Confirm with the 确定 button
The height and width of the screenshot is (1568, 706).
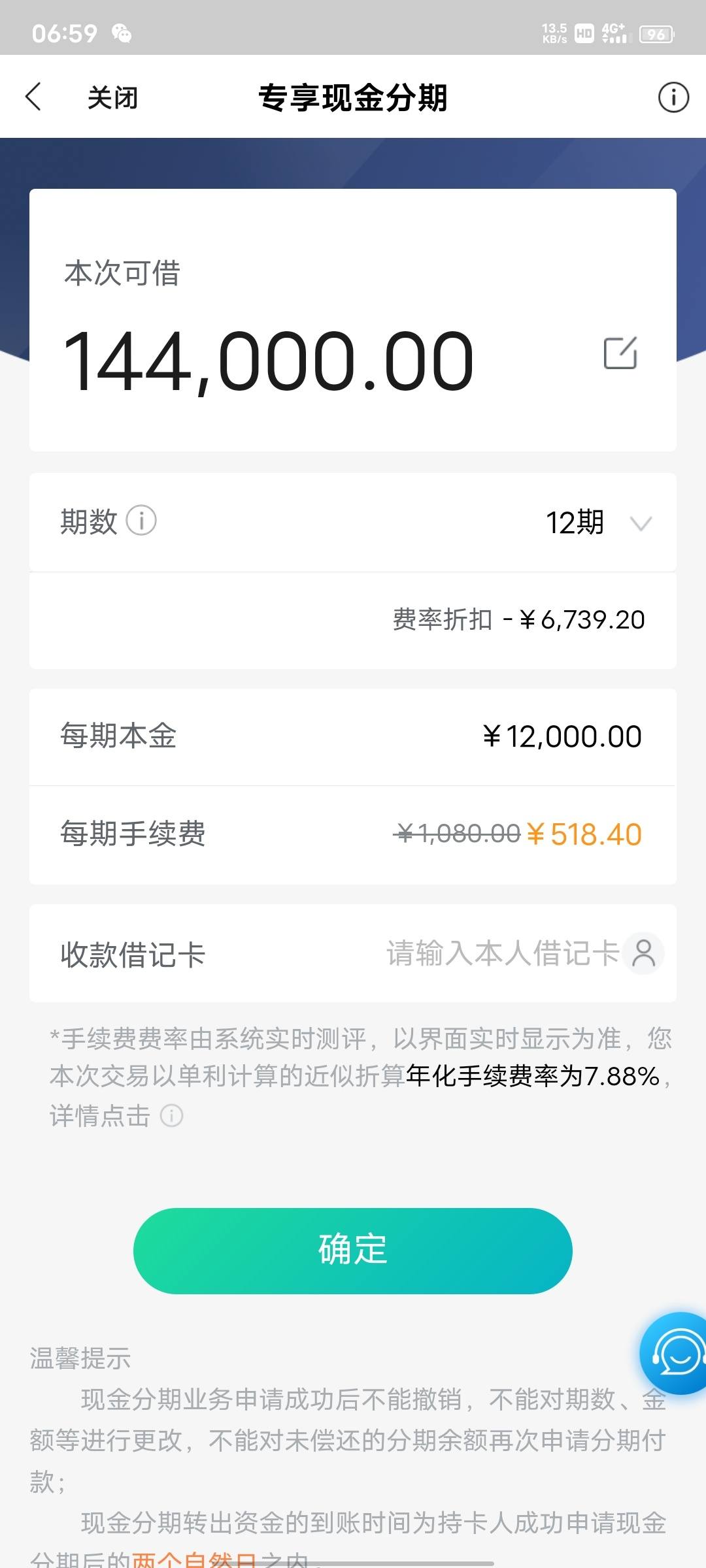point(353,1250)
